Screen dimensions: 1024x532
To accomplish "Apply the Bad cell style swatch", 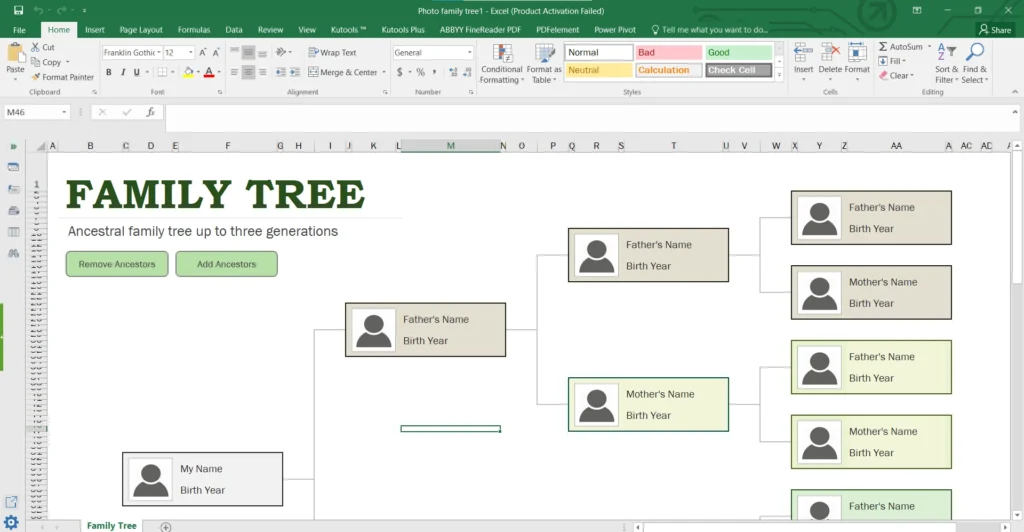I will coord(668,52).
